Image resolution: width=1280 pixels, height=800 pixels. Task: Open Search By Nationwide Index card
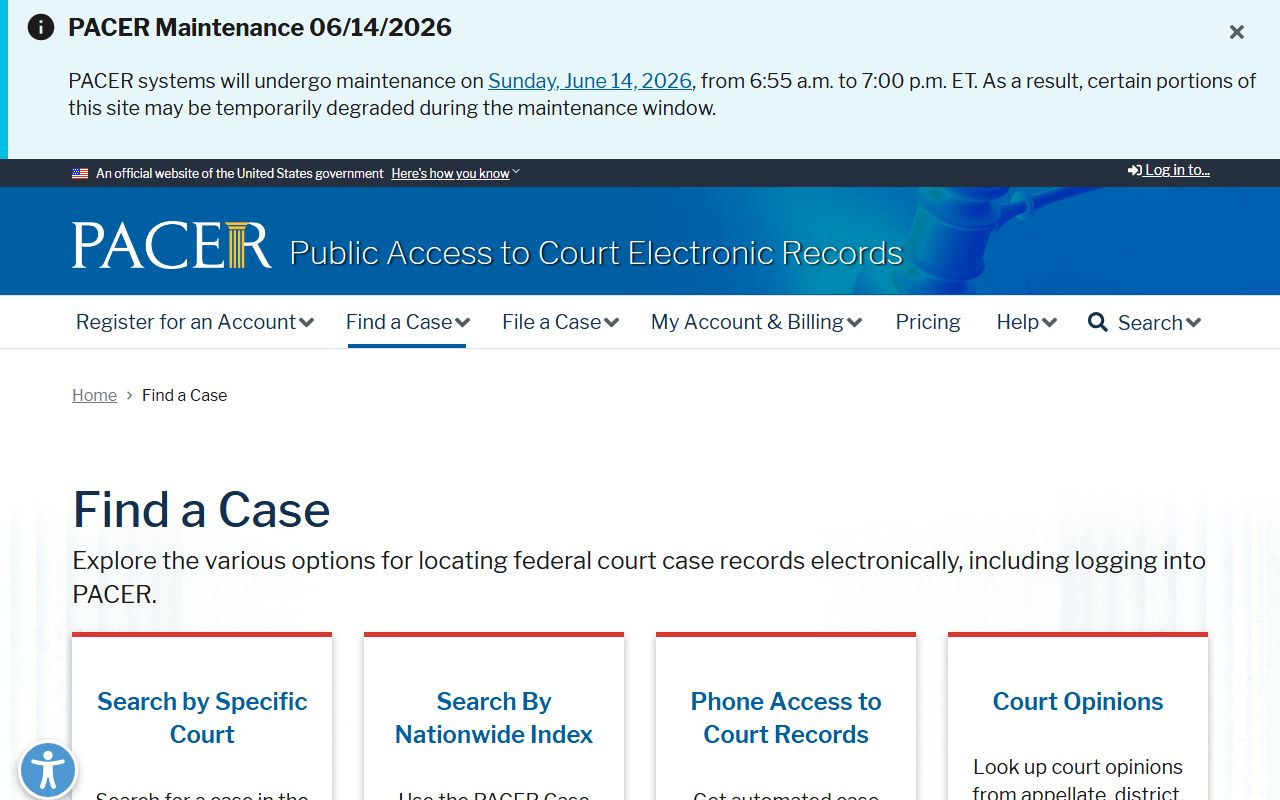click(x=494, y=718)
